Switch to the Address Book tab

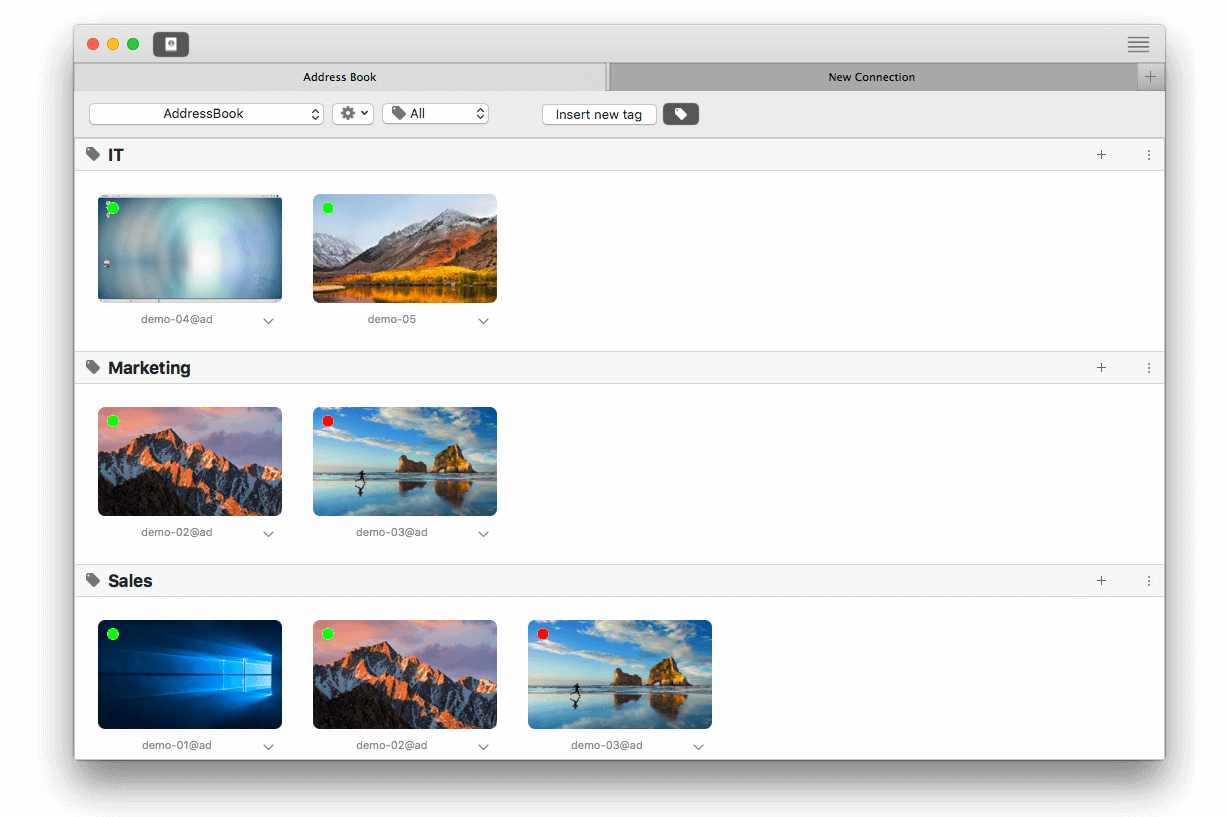340,77
